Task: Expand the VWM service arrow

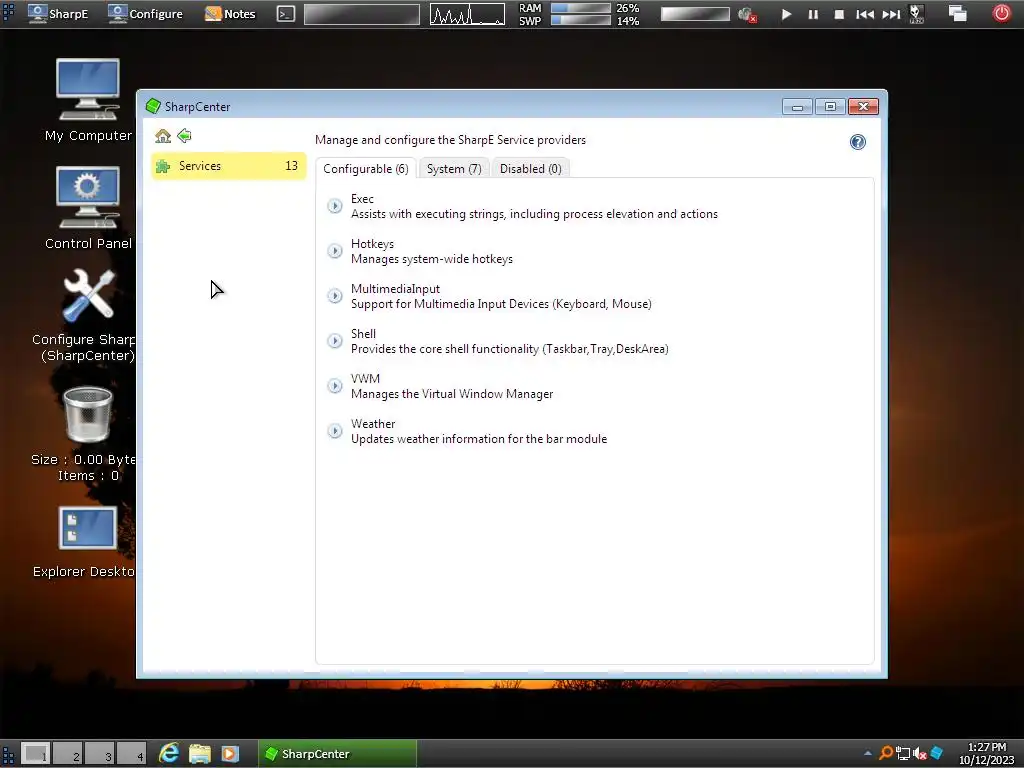Action: point(334,386)
